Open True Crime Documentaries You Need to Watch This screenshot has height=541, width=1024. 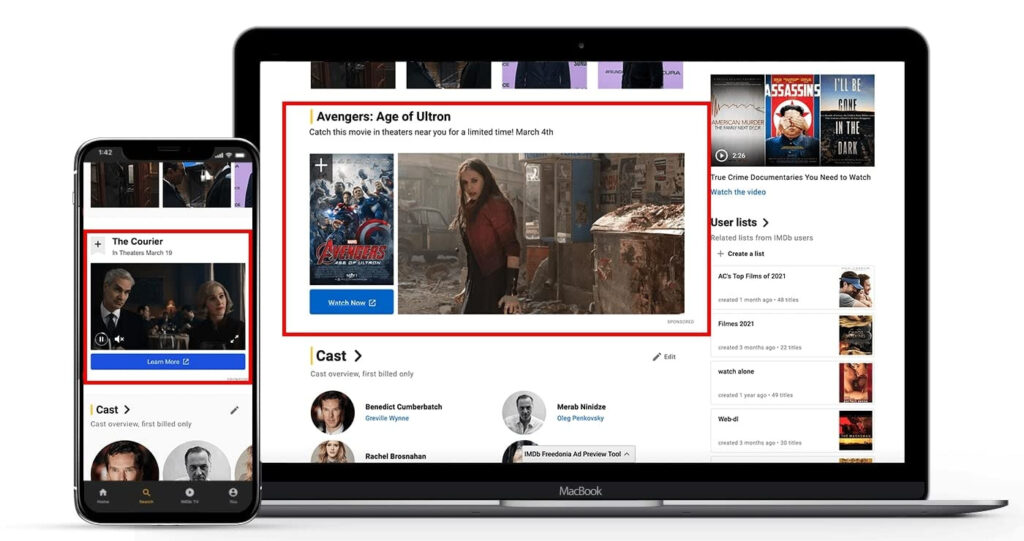(790, 177)
